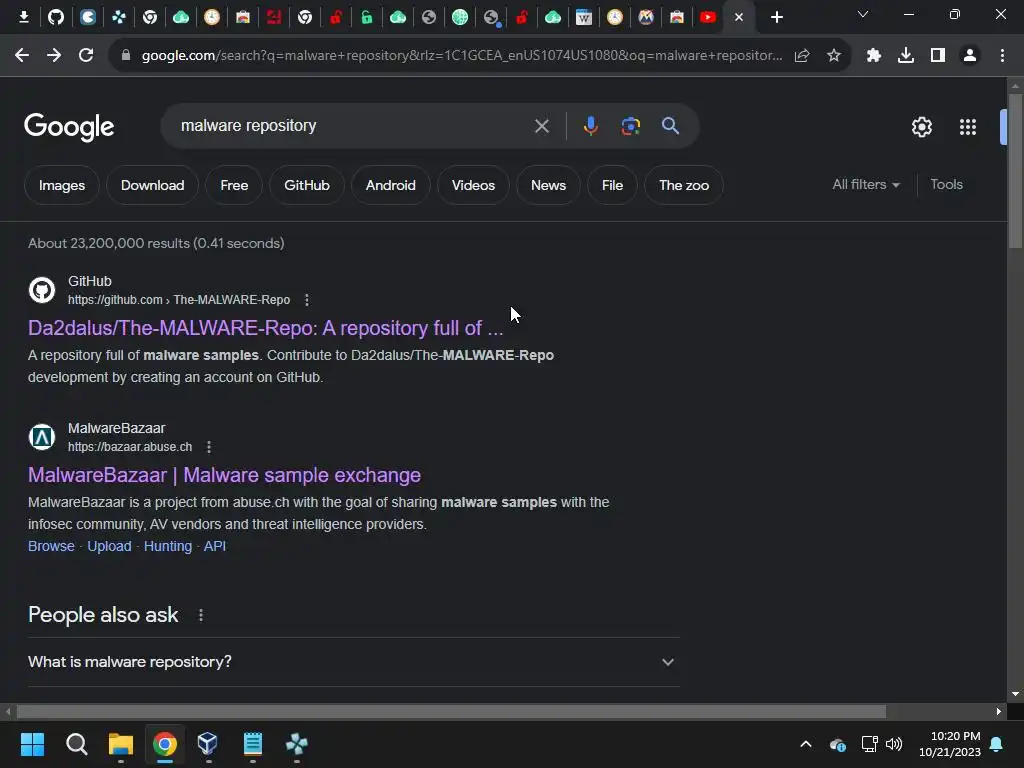Share this page via the share icon
Viewport: 1024px width, 768px height.
click(802, 56)
